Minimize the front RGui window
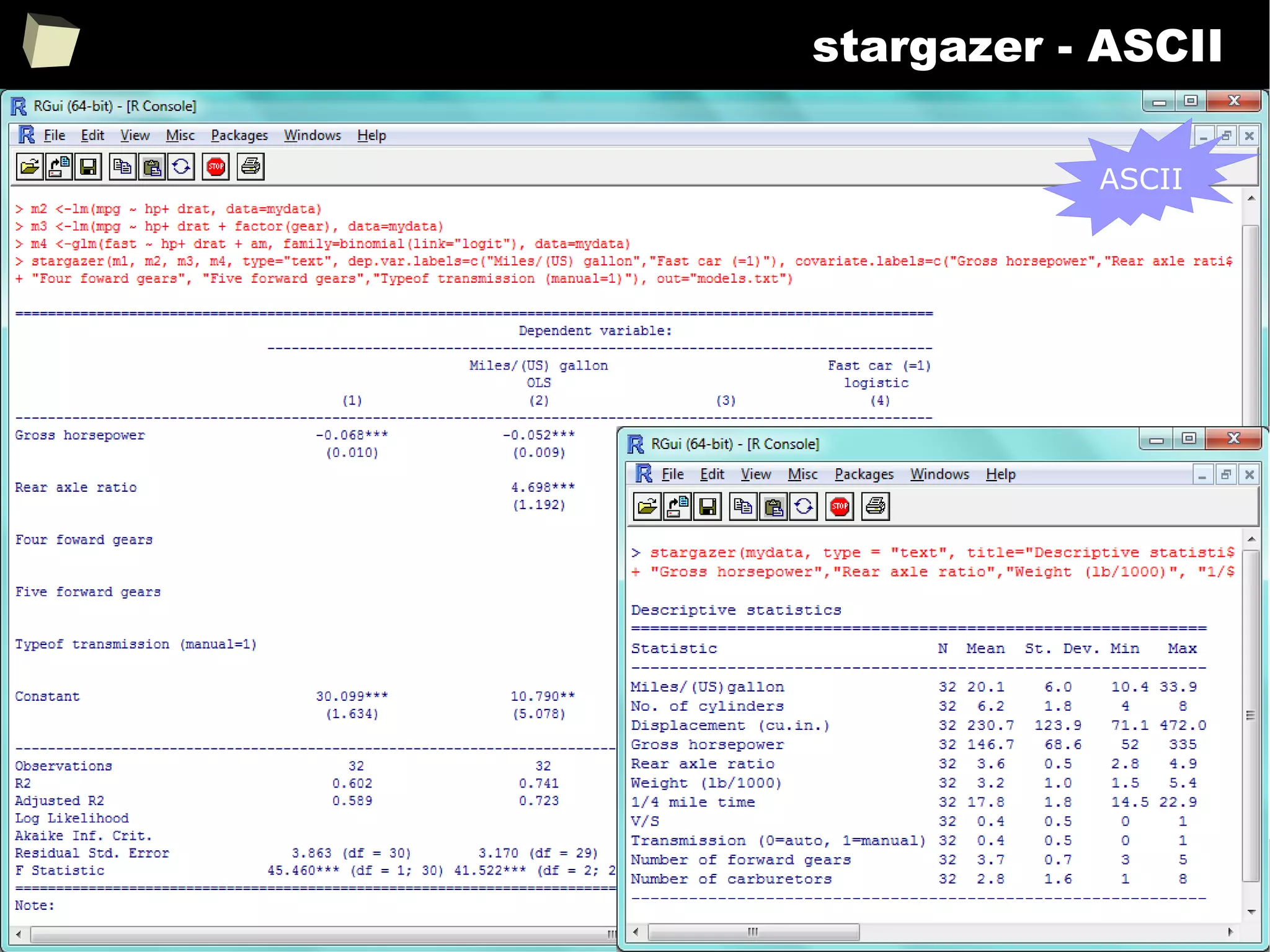The width and height of the screenshot is (1270, 952). (1156, 439)
